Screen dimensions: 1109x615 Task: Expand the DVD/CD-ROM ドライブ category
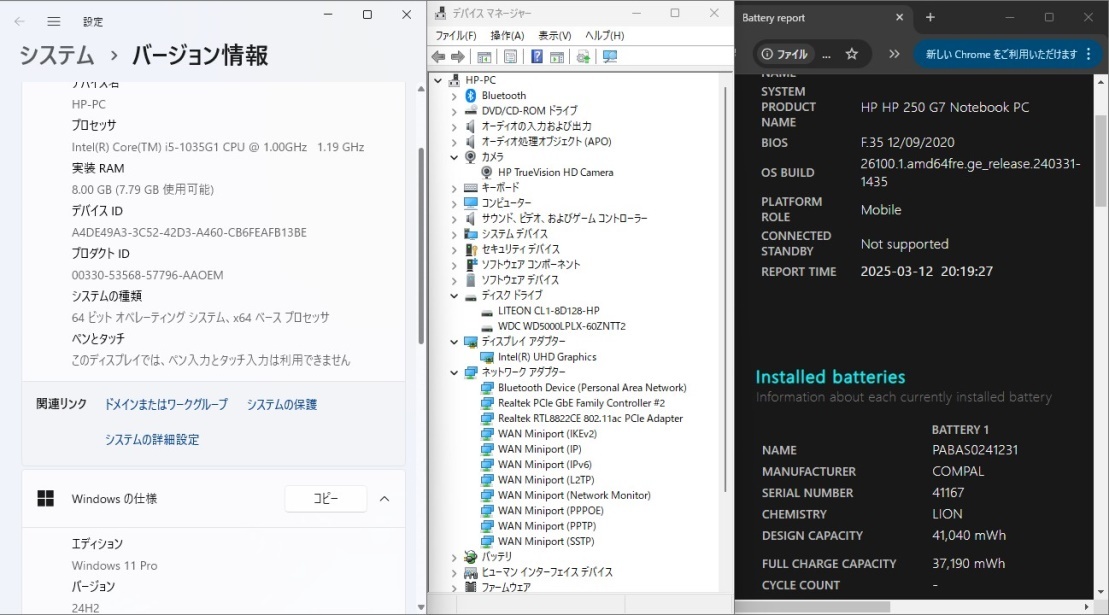pyautogui.click(x=454, y=111)
